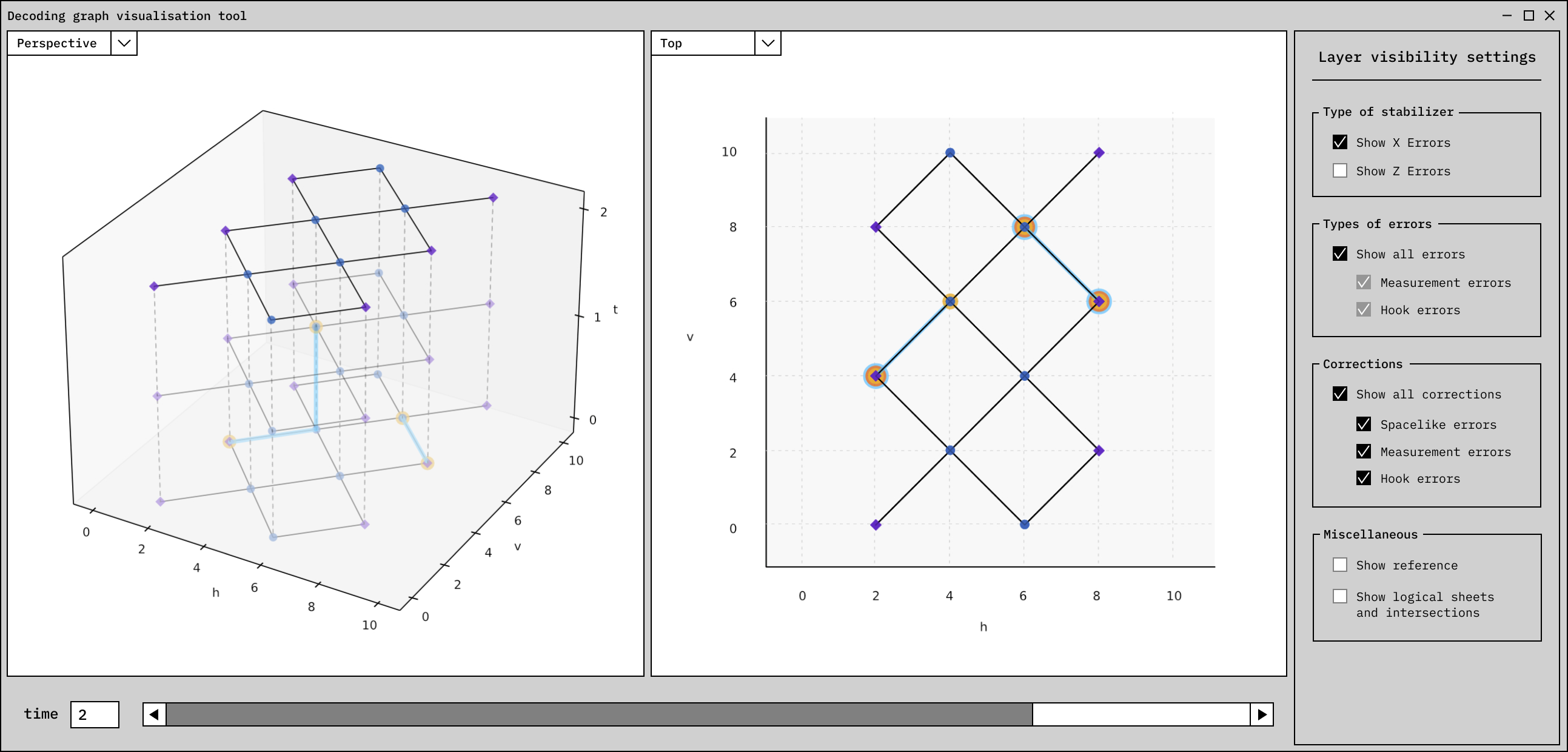Click the right arrow on time slider
Image resolution: width=1568 pixels, height=752 pixels.
tap(1262, 714)
